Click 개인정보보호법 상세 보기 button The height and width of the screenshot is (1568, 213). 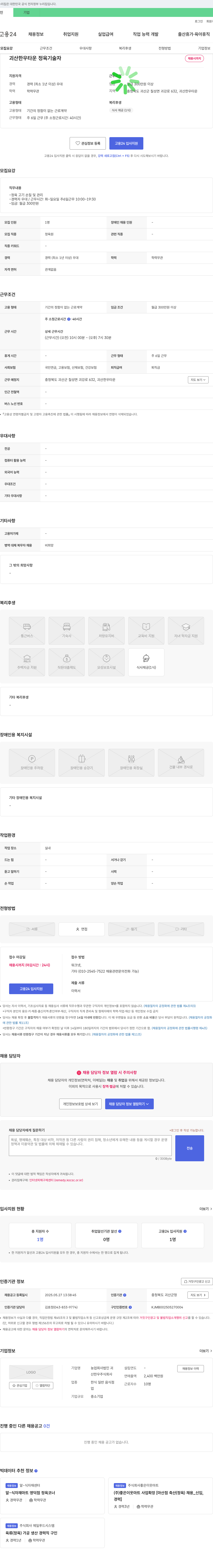tap(80, 1103)
